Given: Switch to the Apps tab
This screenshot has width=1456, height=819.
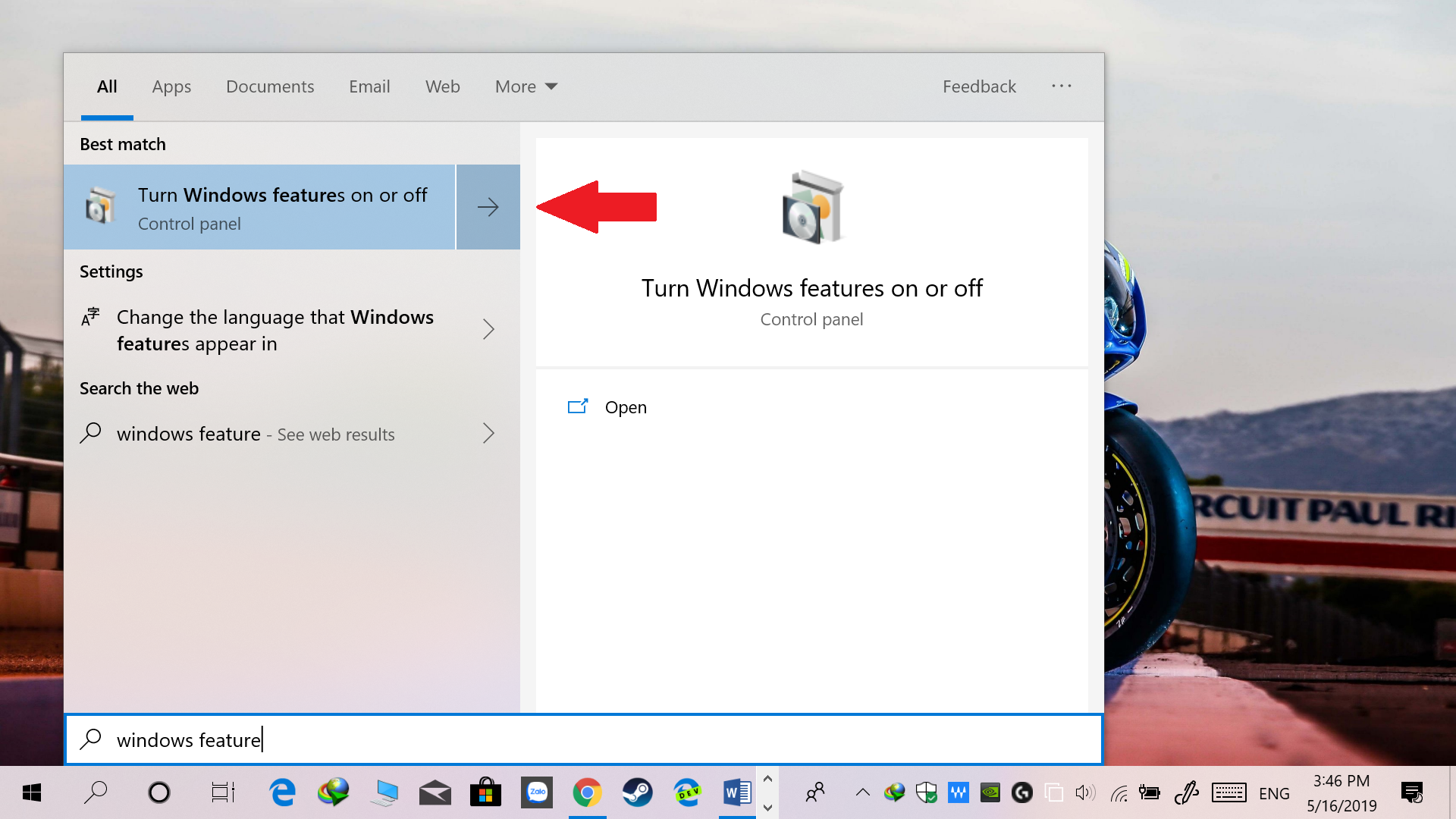Looking at the screenshot, I should [x=171, y=86].
